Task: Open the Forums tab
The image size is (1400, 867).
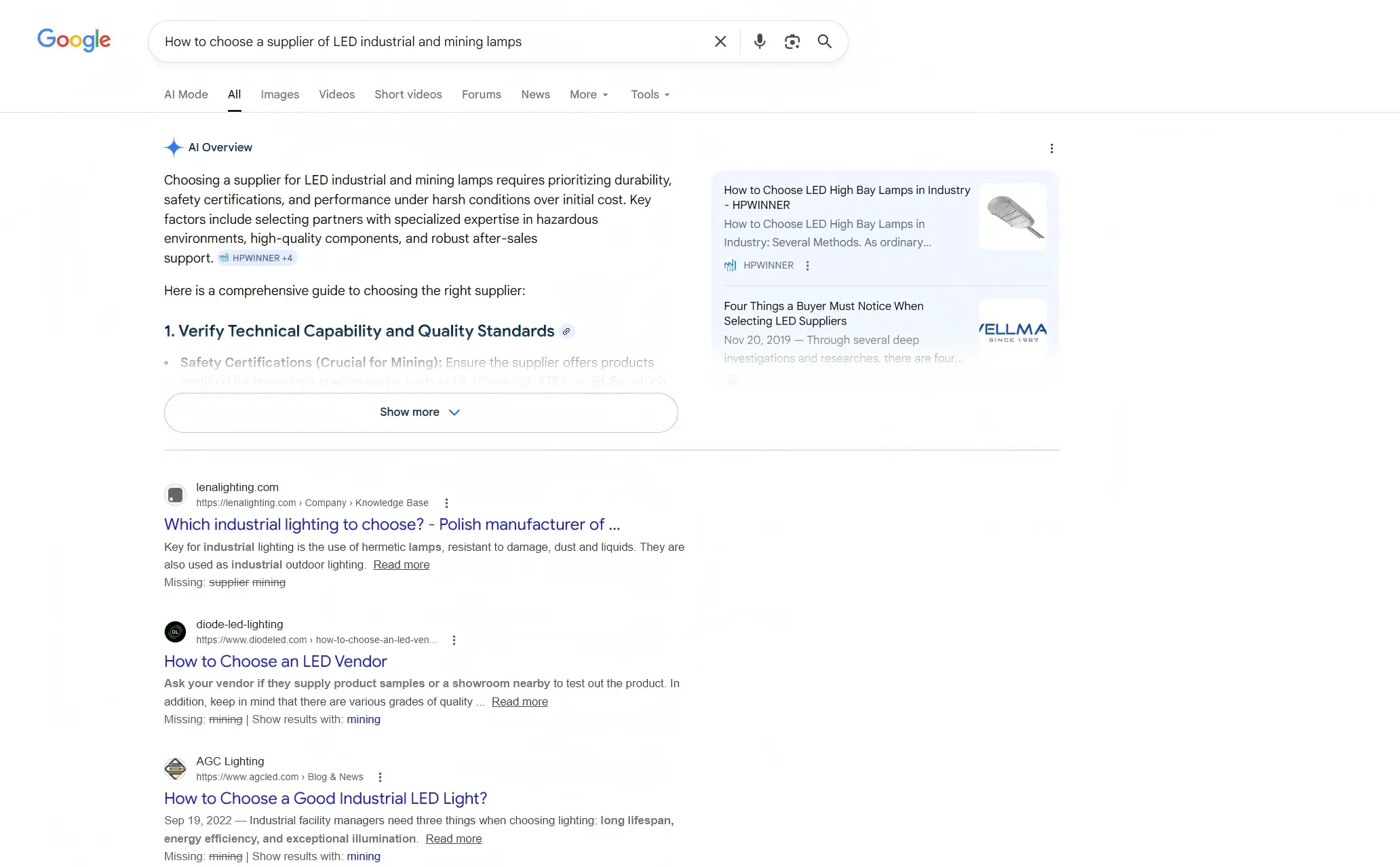Action: pos(482,94)
